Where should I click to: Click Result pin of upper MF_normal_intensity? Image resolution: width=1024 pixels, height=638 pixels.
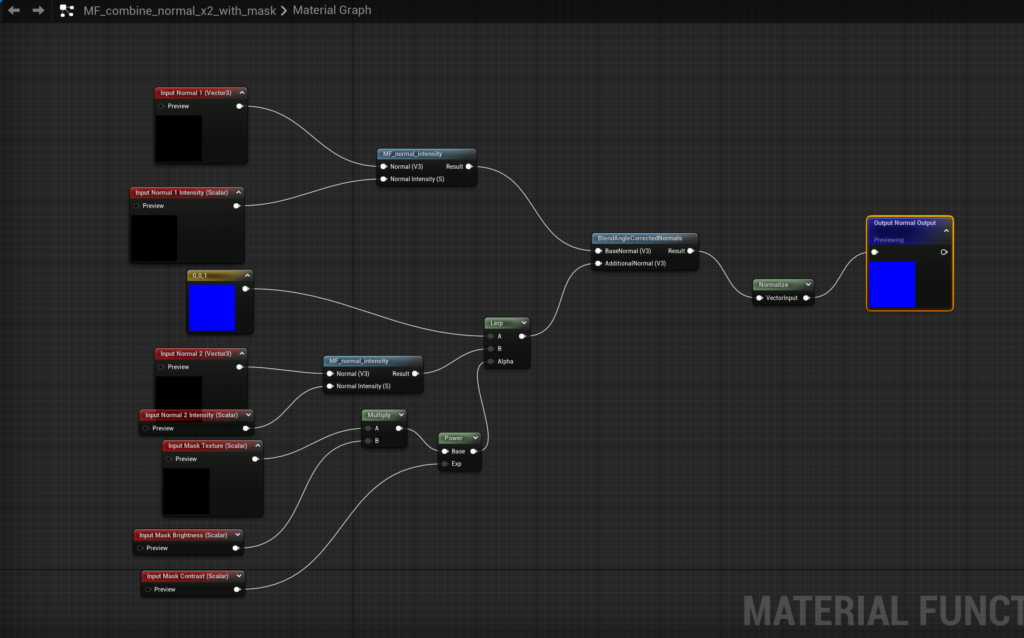point(469,167)
